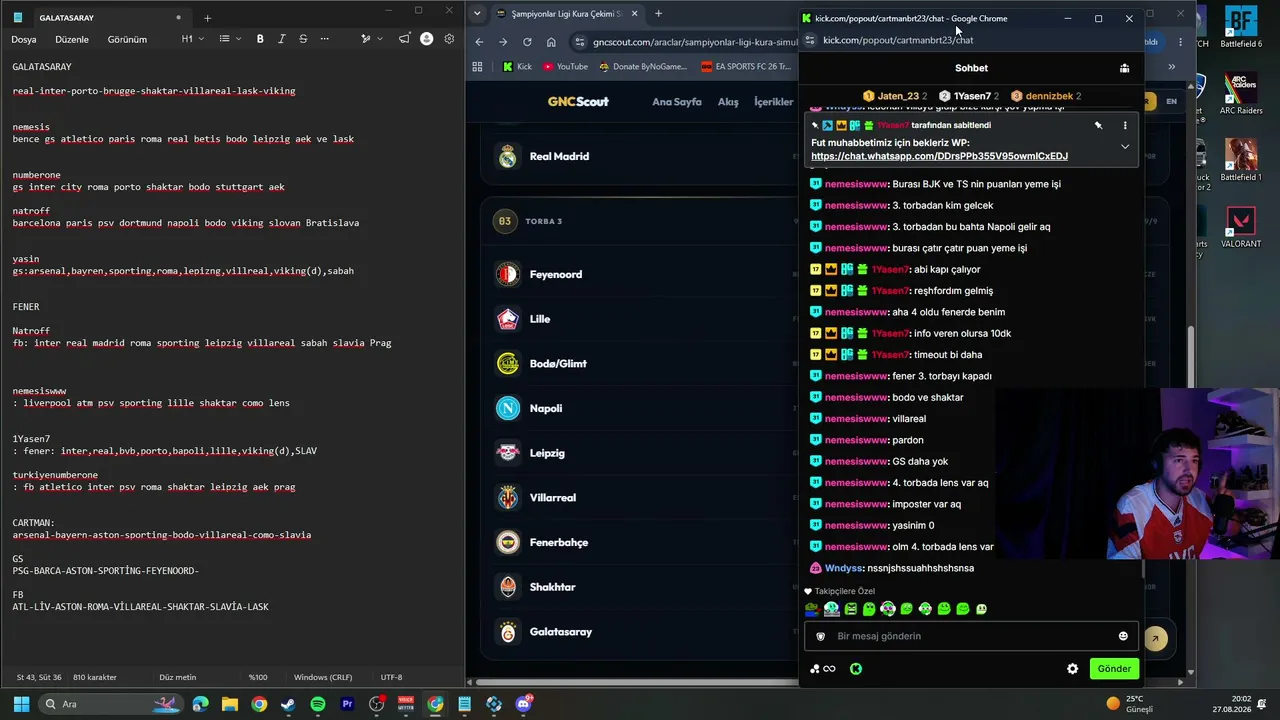1280x720 pixels.
Task: Select Feyenoord from Torba 3
Action: [640, 274]
